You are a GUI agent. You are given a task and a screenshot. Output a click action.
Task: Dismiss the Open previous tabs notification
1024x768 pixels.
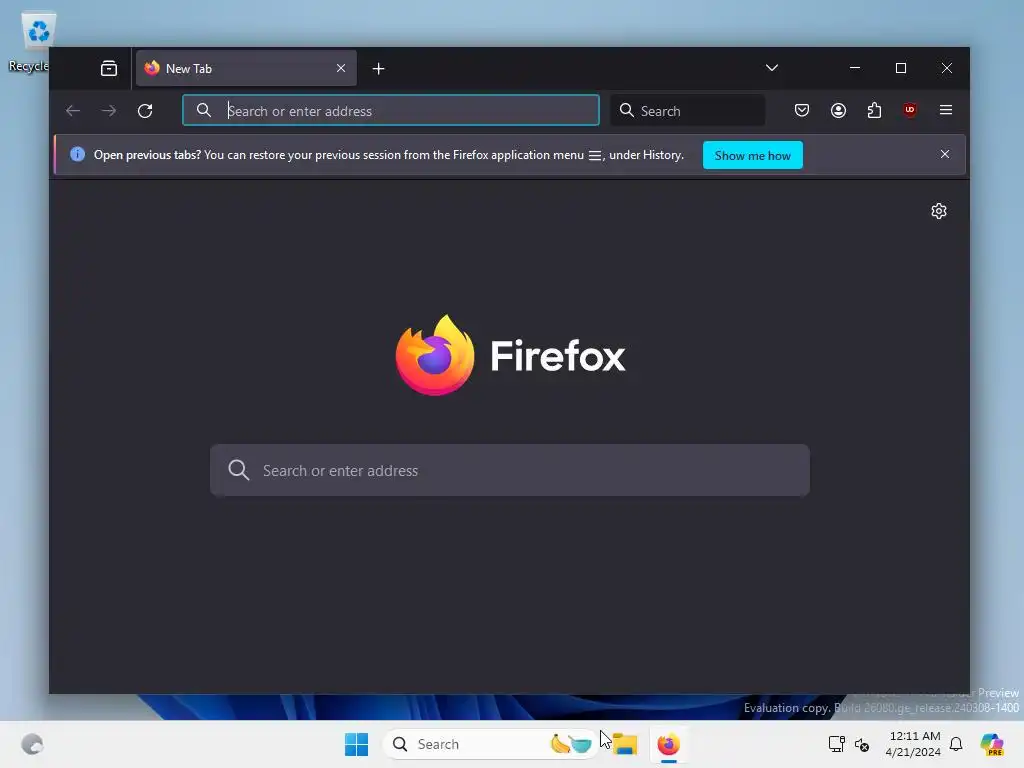click(944, 154)
